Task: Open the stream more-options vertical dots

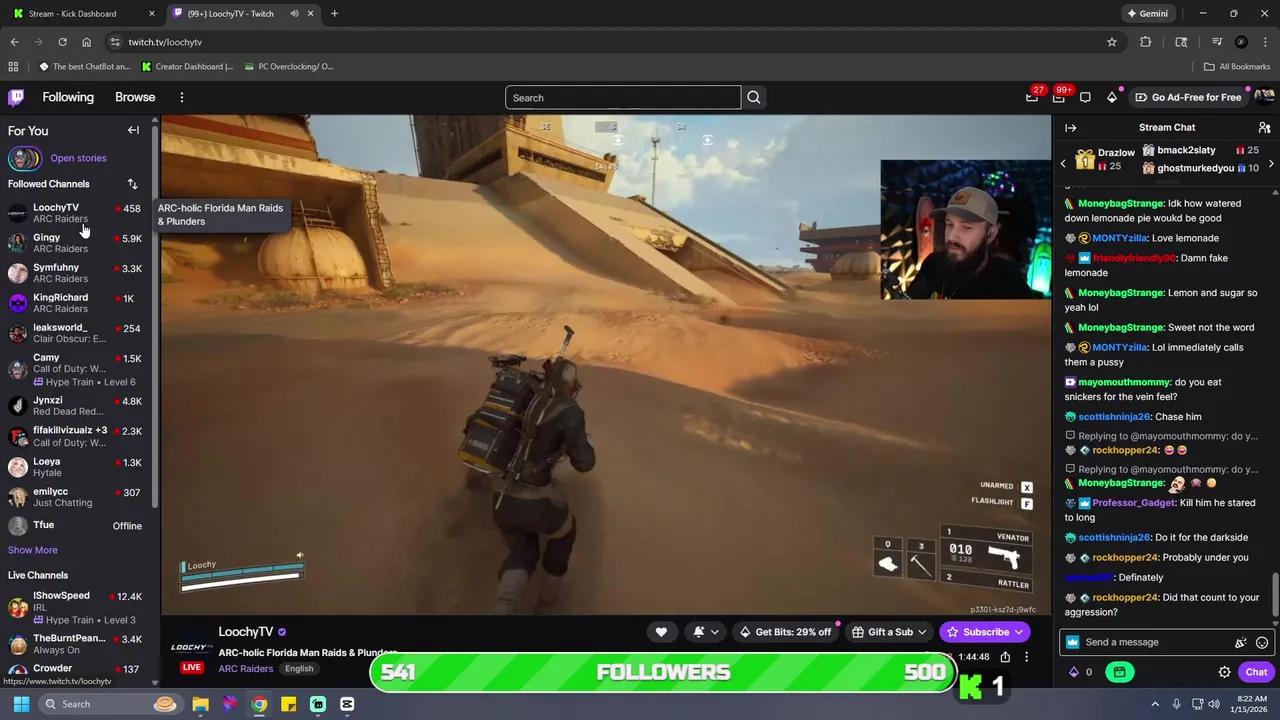Action: 1026,657
